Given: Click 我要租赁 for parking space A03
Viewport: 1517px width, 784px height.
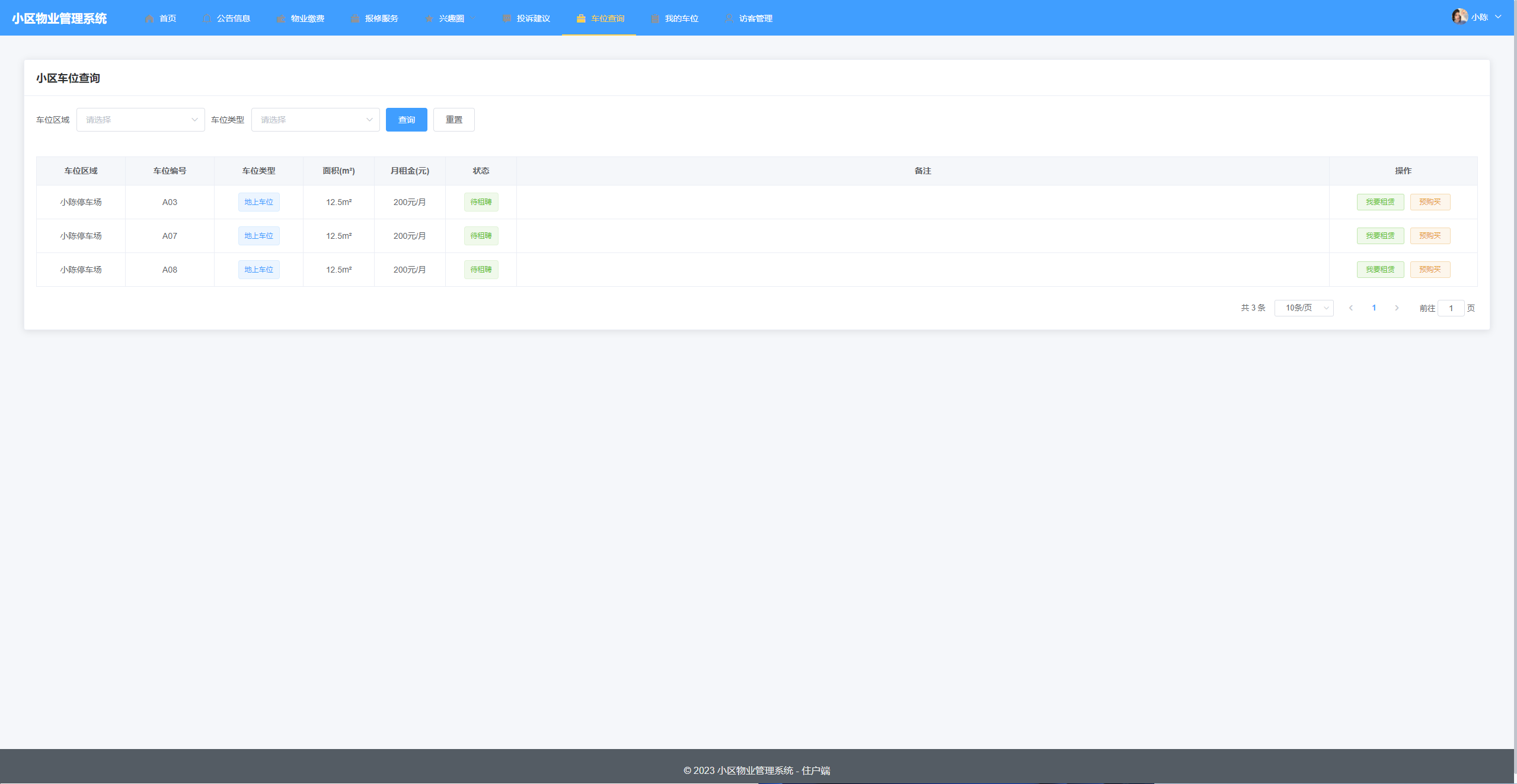Looking at the screenshot, I should pos(1380,202).
